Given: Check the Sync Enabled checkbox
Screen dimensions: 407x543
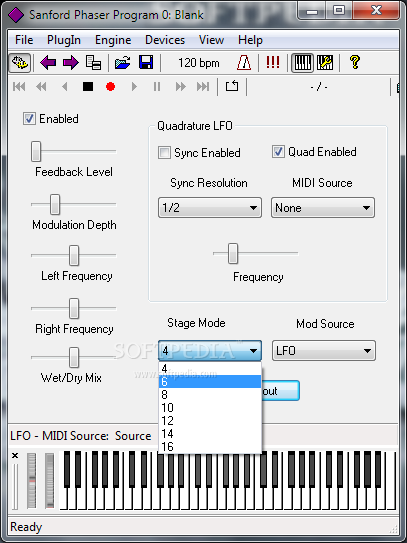Looking at the screenshot, I should coord(164,152).
